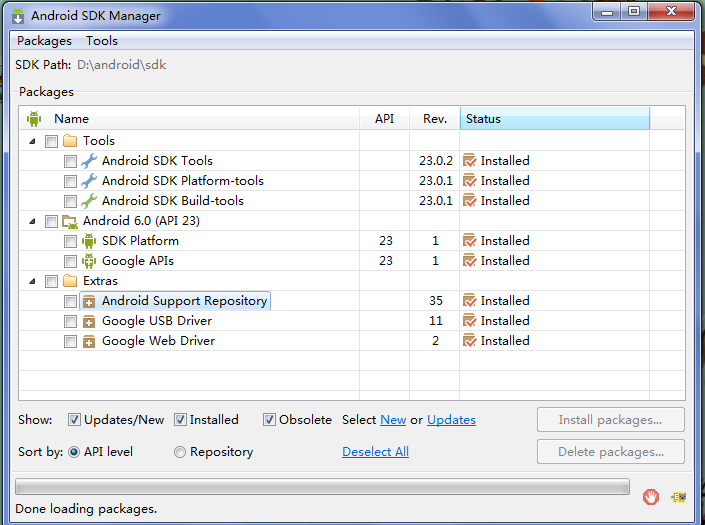Click the Done loading packages status text
Screen dimensions: 705x525
(x=86, y=509)
